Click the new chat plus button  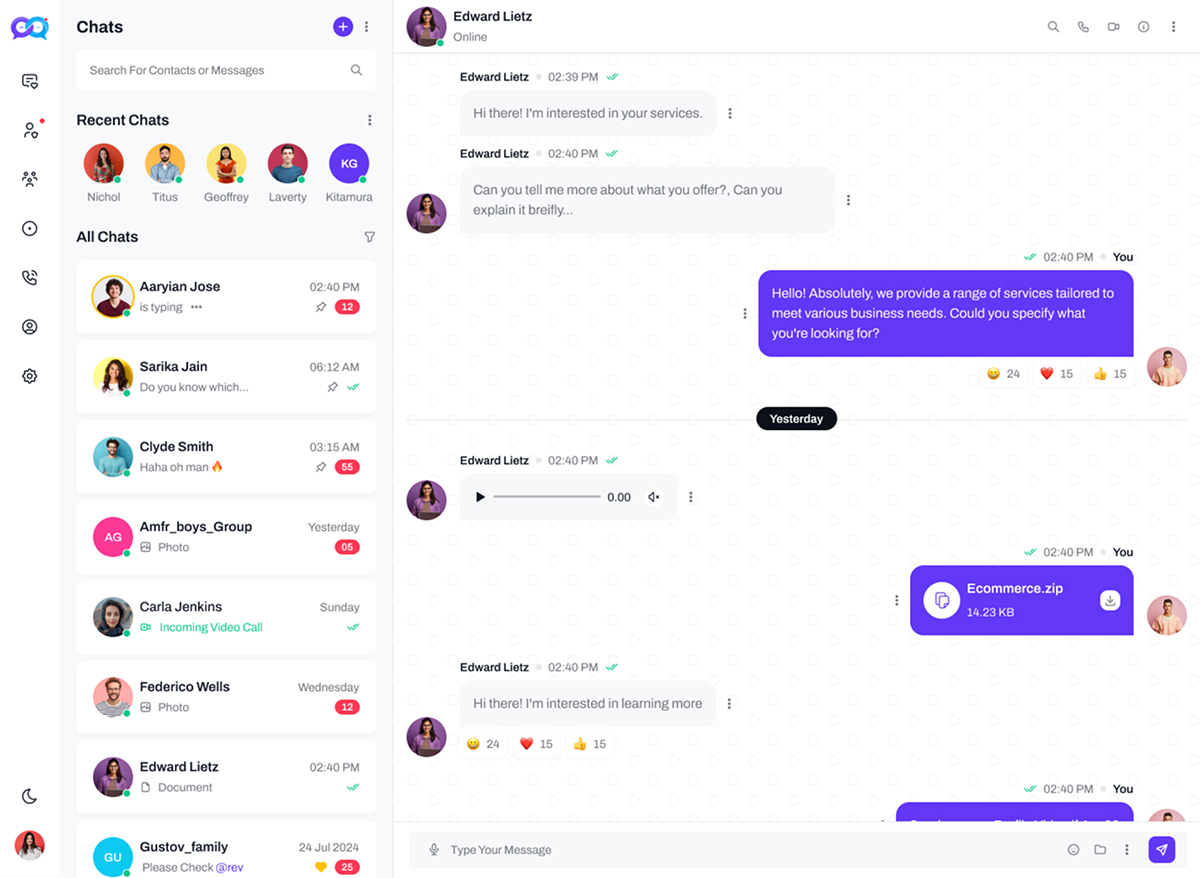pyautogui.click(x=343, y=27)
